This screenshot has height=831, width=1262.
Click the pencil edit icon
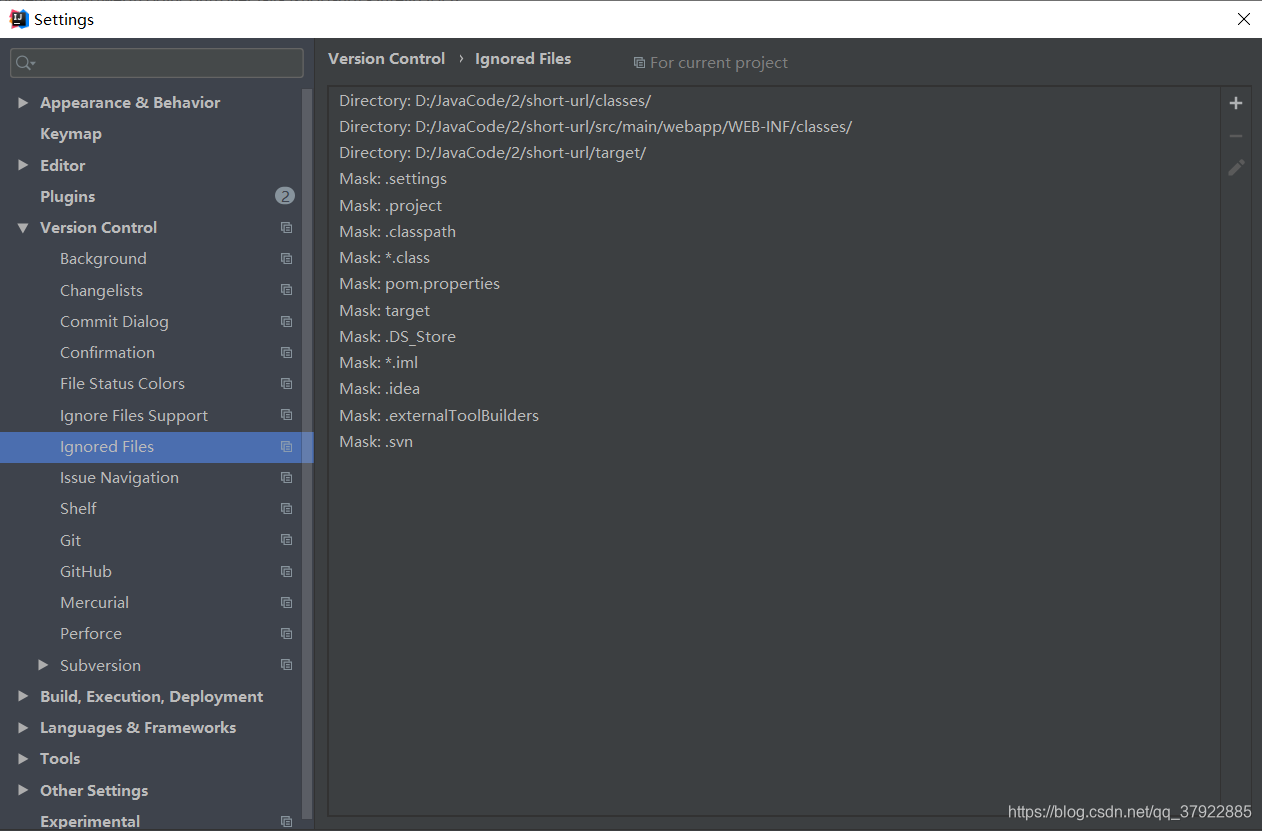pos(1236,168)
